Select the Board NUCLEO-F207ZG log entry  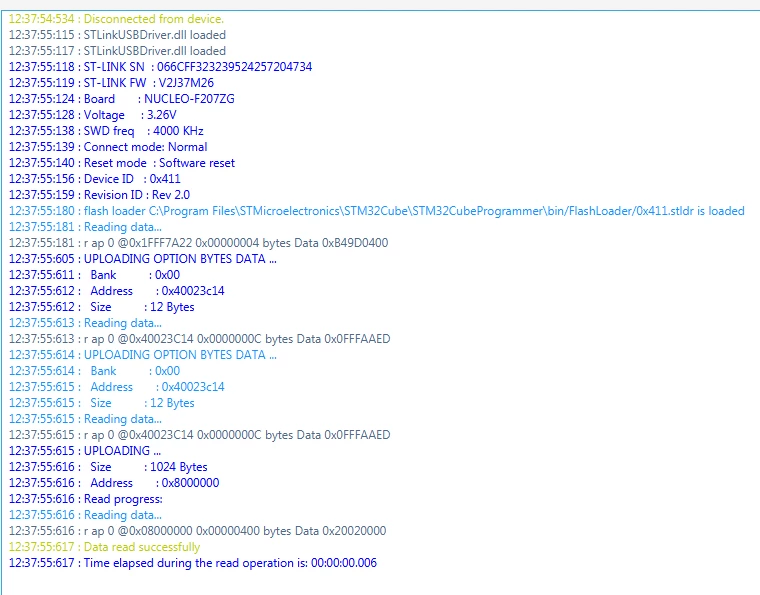click(x=122, y=99)
